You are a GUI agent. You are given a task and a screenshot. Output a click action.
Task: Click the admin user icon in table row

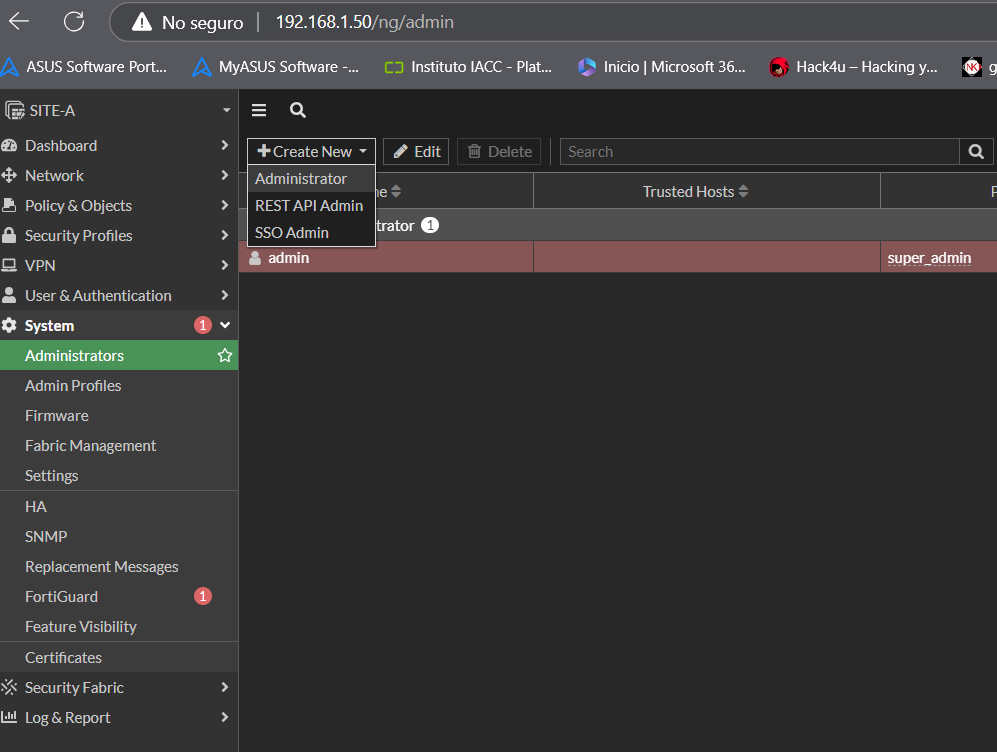click(x=255, y=258)
